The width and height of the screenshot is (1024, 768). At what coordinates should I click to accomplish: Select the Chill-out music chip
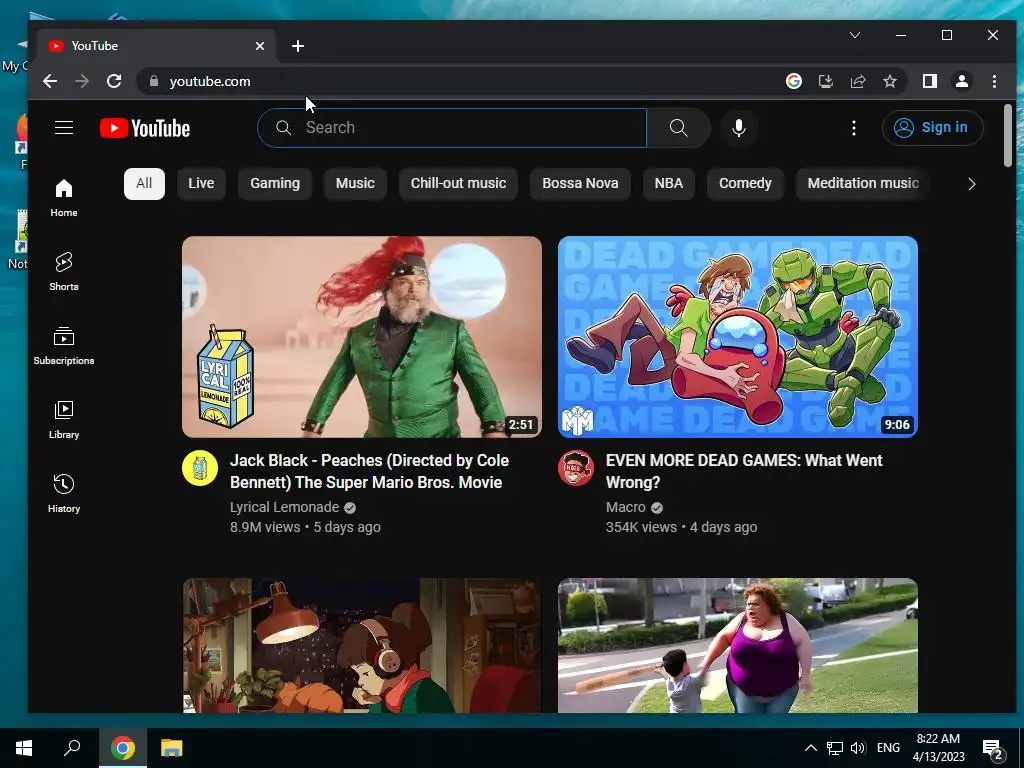[x=458, y=184]
